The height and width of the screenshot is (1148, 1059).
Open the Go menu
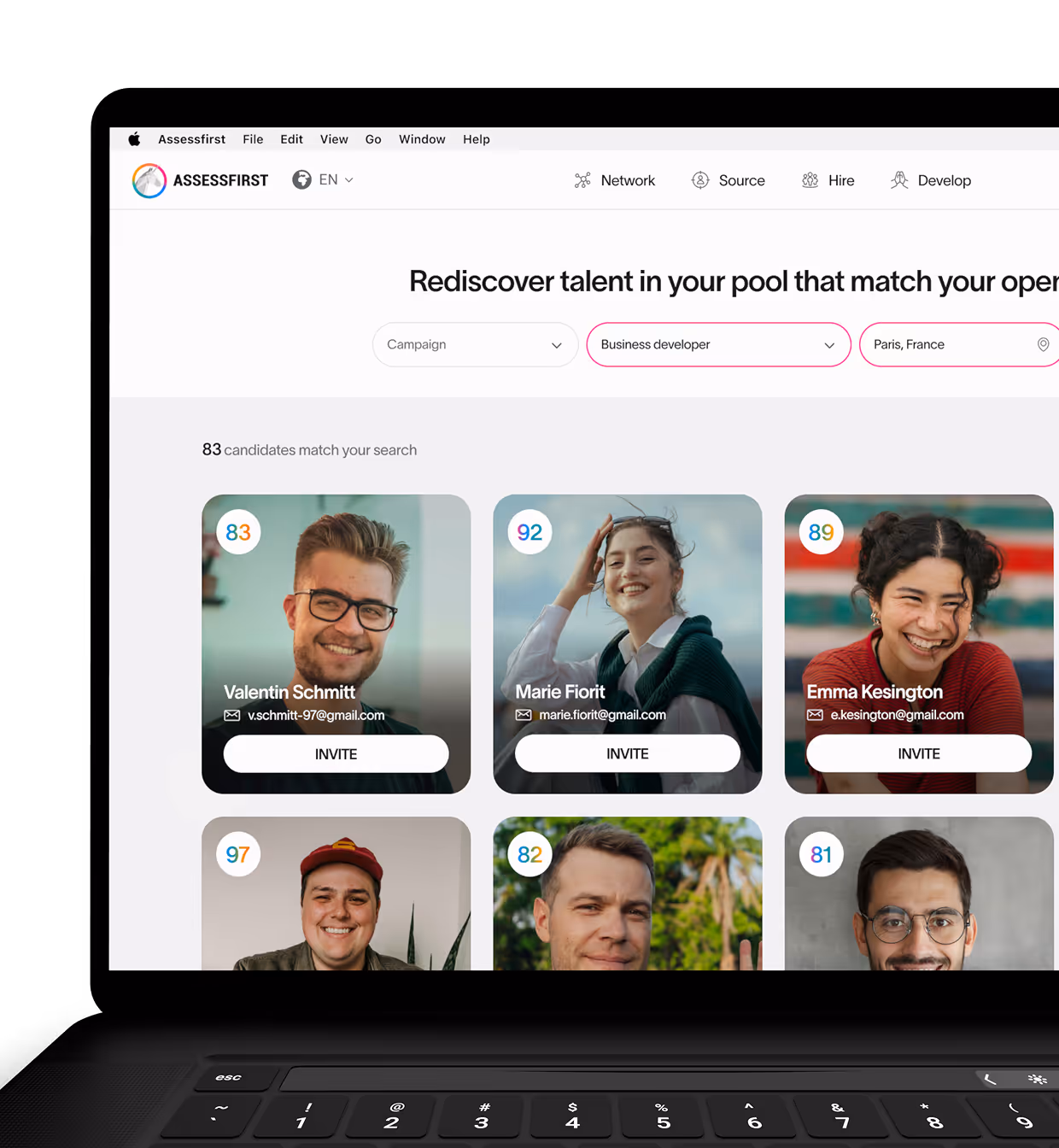pyautogui.click(x=373, y=139)
